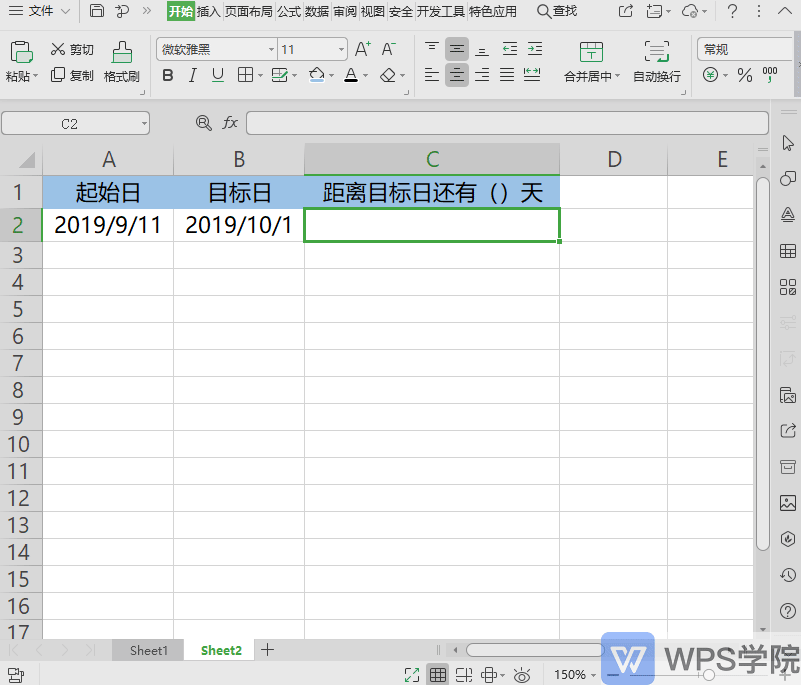The width and height of the screenshot is (801, 685).
Task: Open the File (文件) menu
Action: 39,11
